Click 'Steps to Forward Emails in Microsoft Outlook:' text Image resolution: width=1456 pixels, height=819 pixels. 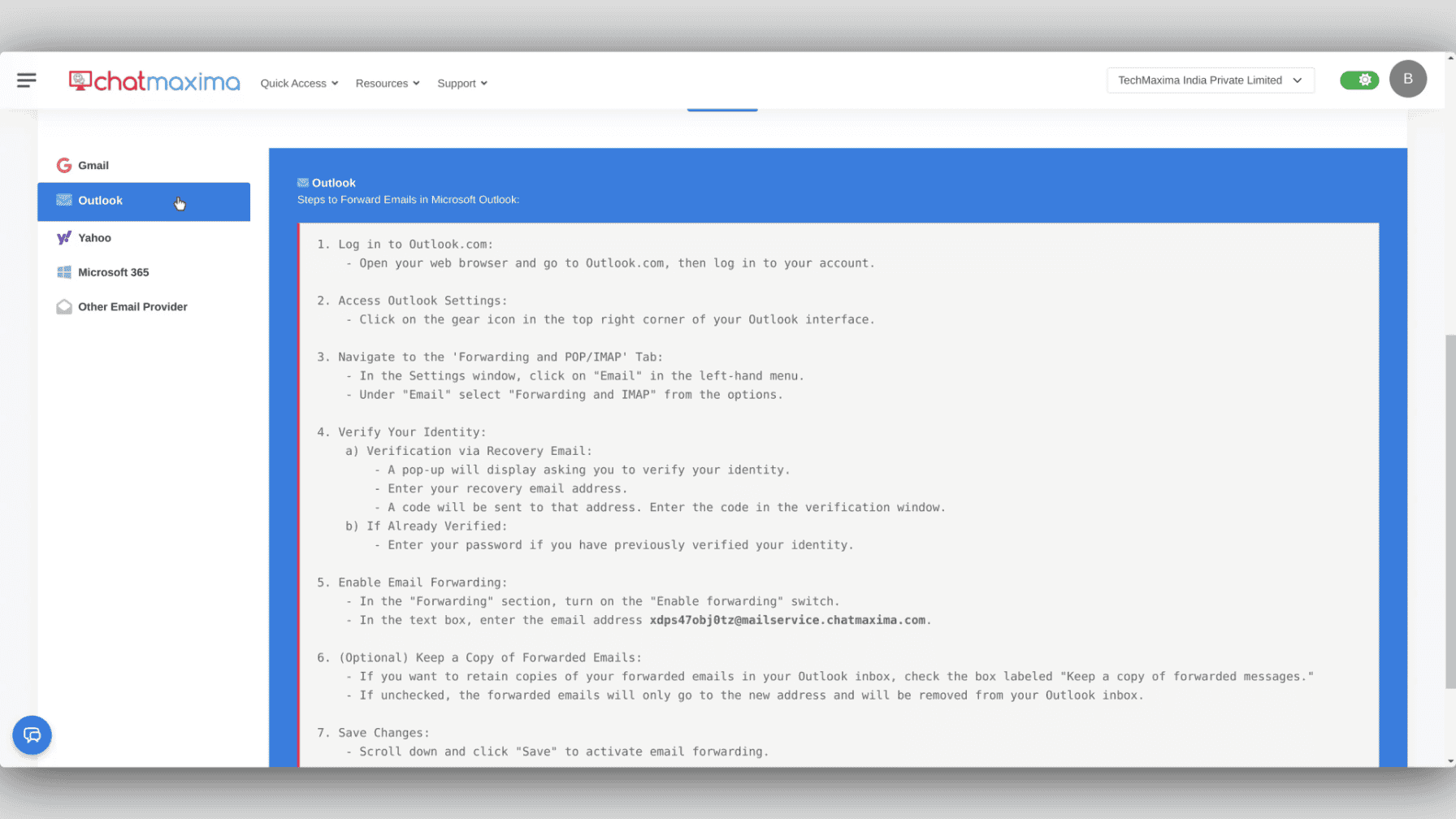[408, 200]
